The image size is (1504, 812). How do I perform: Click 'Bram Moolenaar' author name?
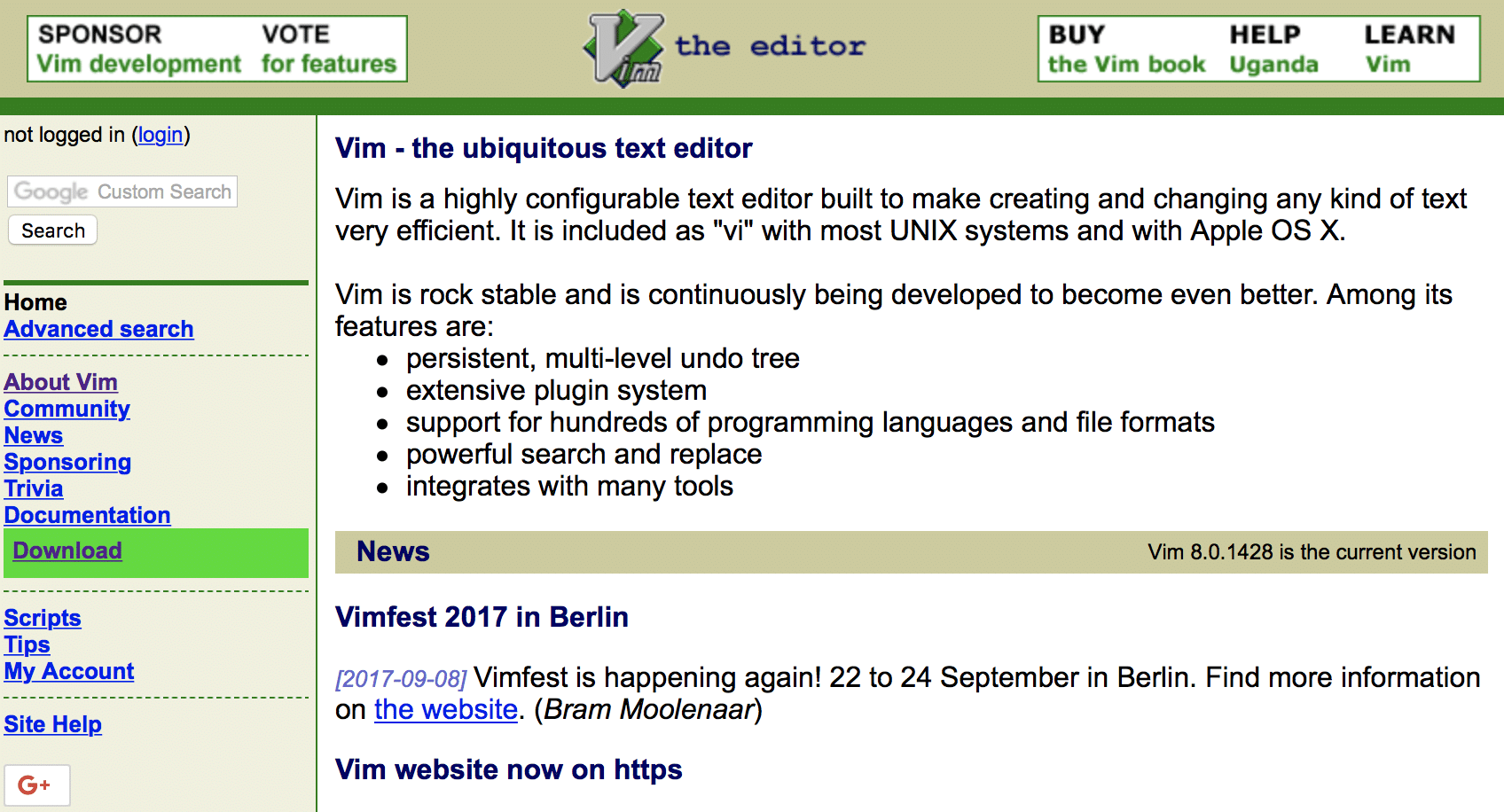click(648, 709)
